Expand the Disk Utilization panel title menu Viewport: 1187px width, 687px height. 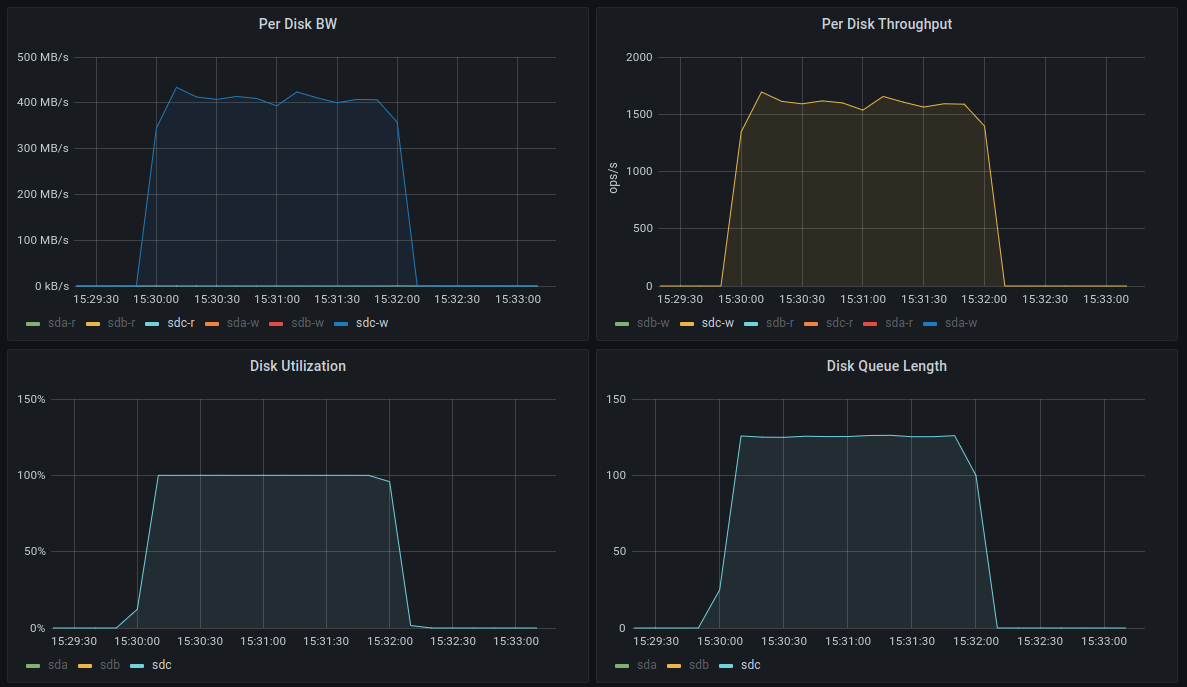(x=297, y=366)
